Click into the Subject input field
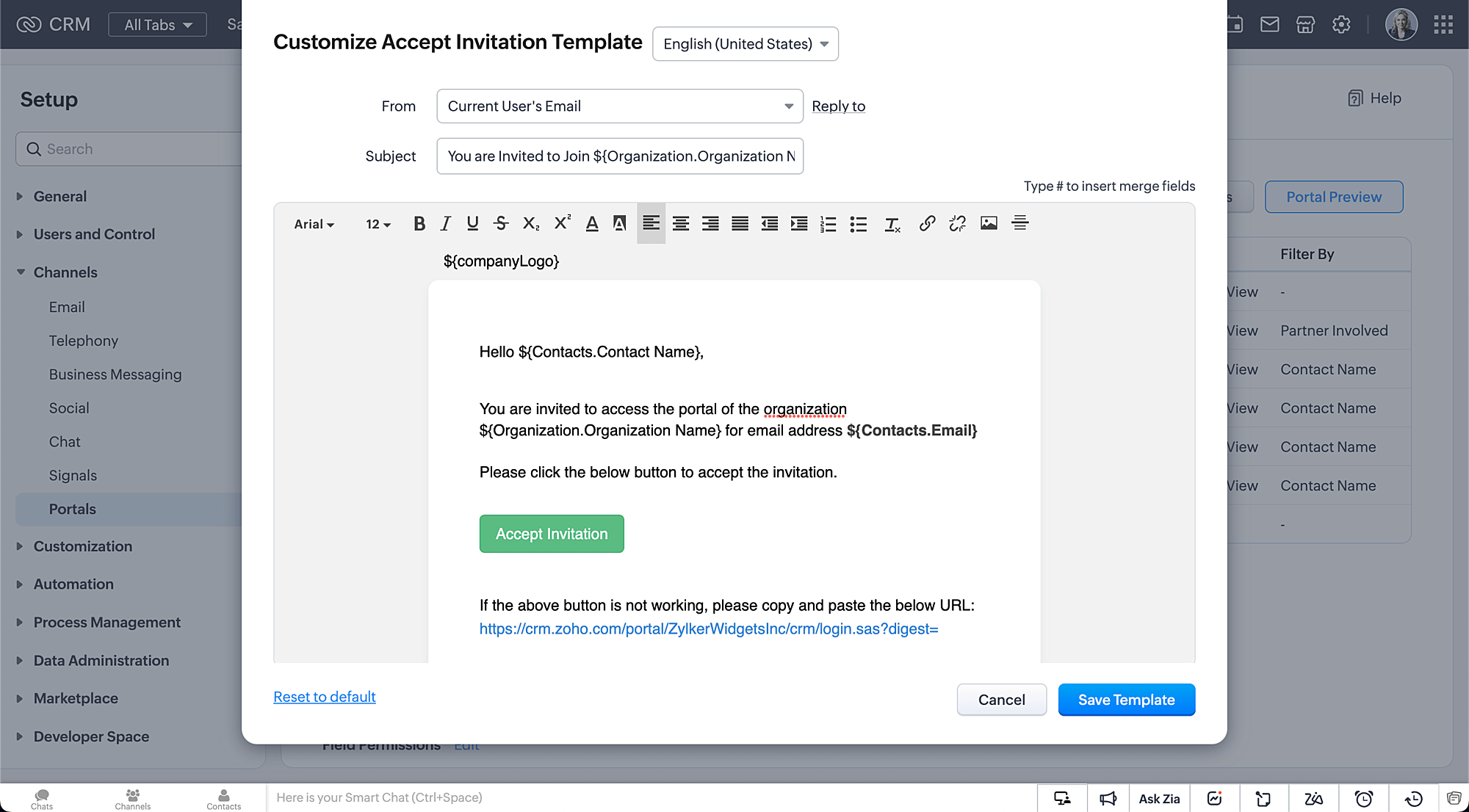The width and height of the screenshot is (1469, 812). (x=619, y=156)
